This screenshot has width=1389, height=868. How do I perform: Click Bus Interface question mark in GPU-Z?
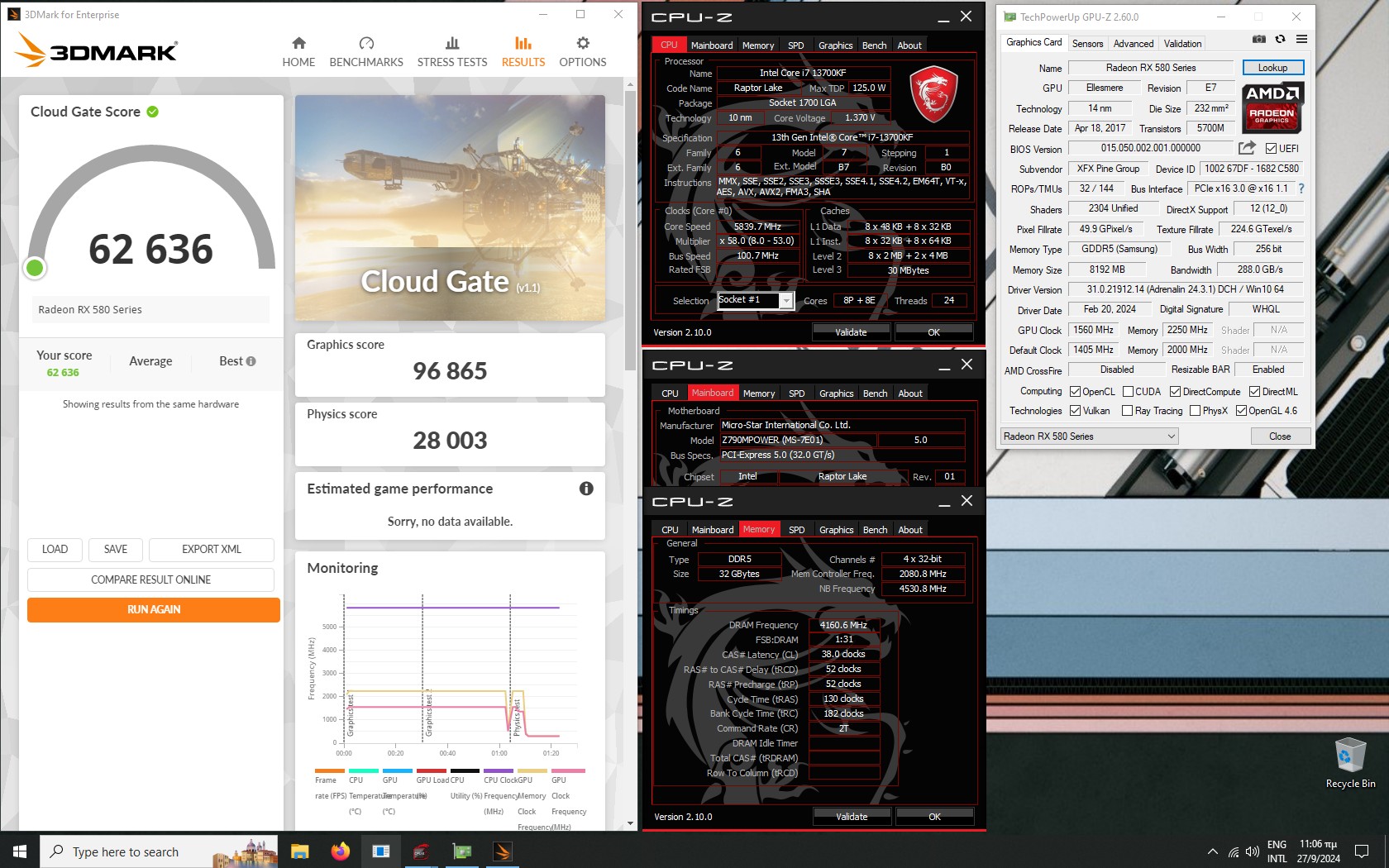coord(1301,188)
